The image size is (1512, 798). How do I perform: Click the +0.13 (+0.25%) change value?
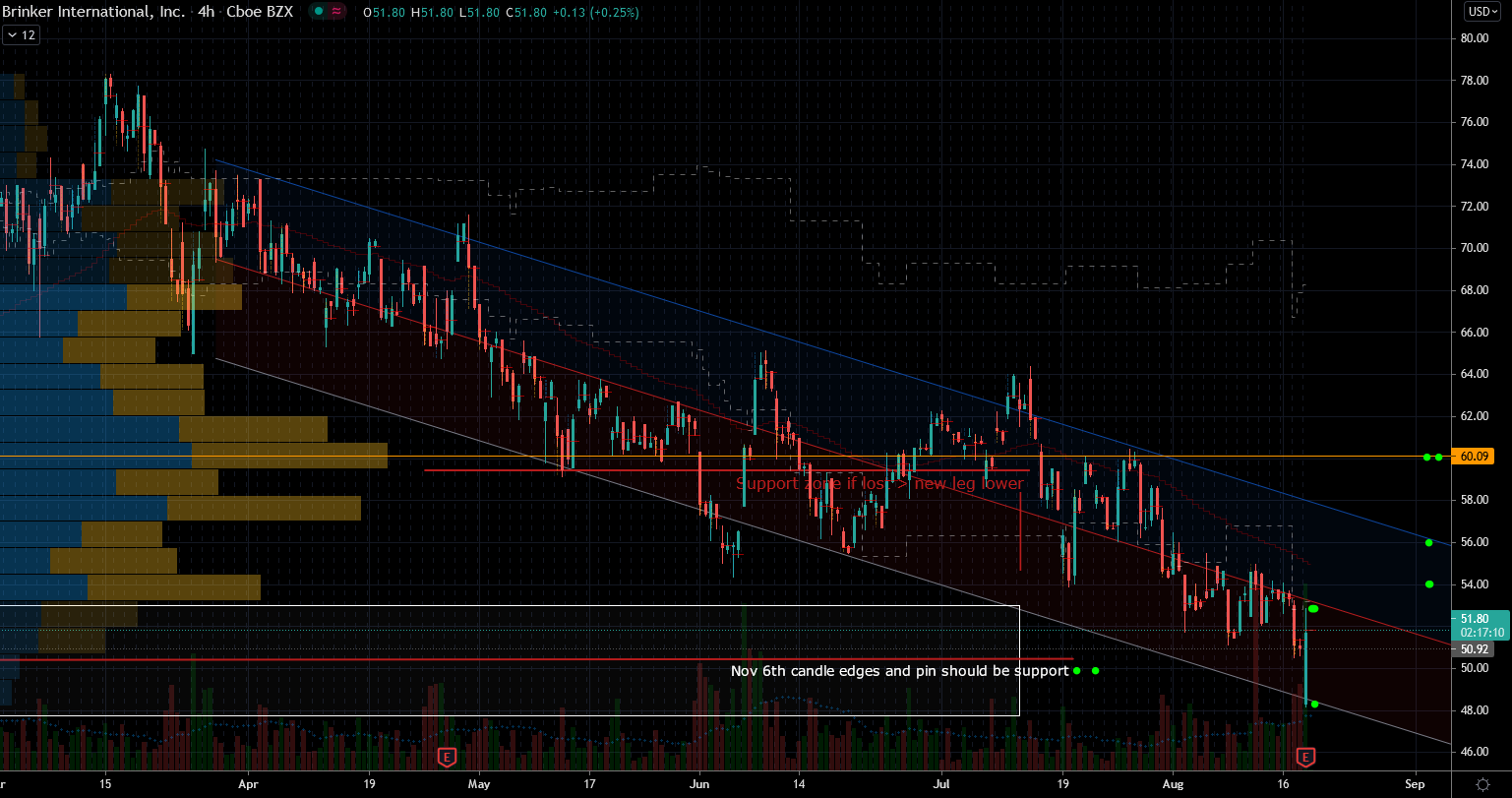[x=596, y=13]
